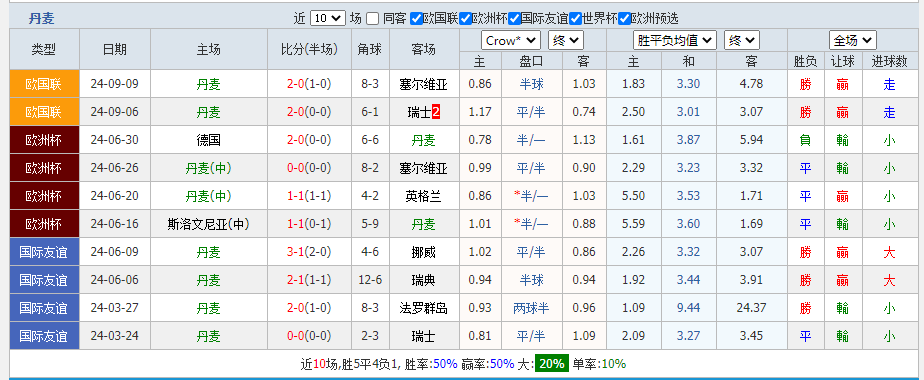Click the 进球数 column header
Image resolution: width=924 pixels, height=380 pixels.
click(x=889, y=61)
